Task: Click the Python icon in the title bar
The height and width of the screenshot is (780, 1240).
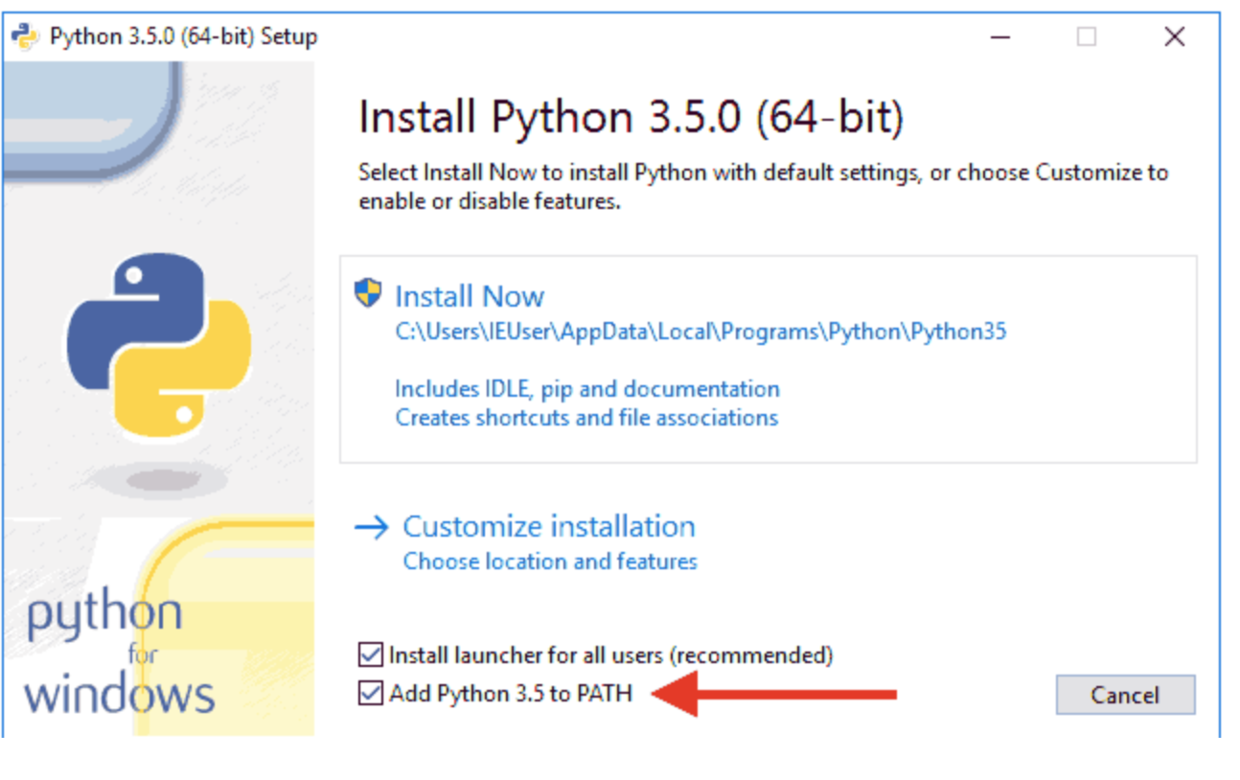Action: tap(25, 37)
